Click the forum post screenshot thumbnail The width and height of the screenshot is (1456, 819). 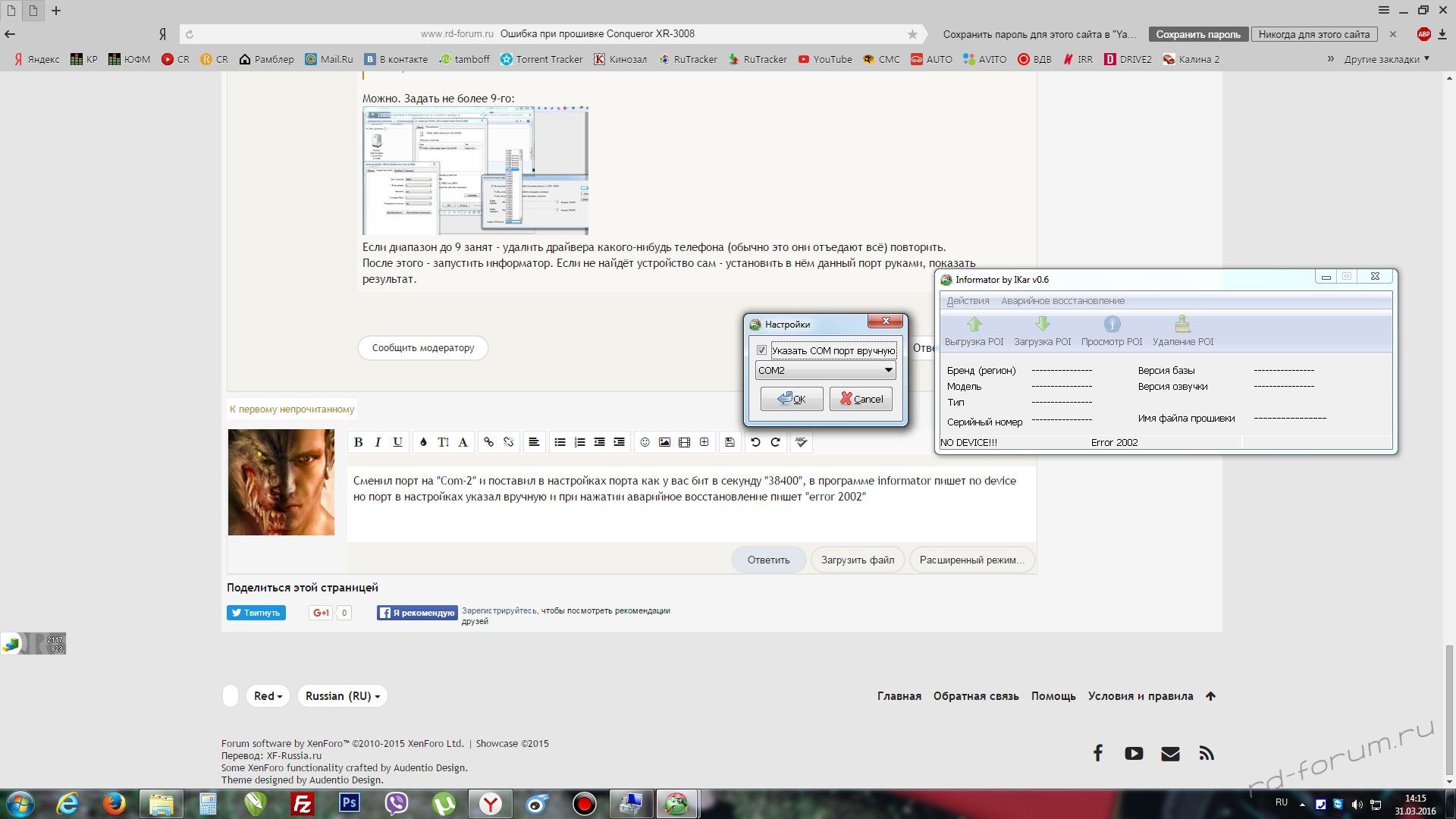click(x=475, y=171)
